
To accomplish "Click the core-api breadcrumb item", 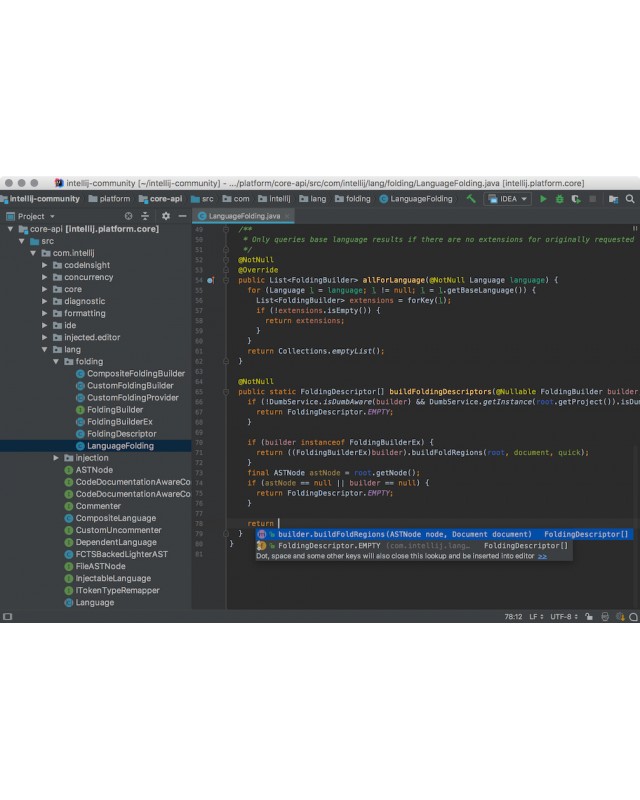I will pos(165,199).
